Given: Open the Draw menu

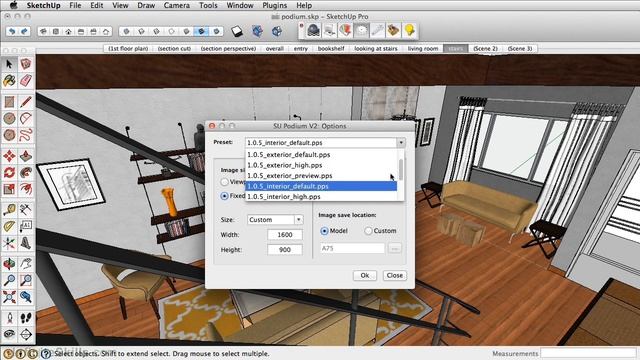Looking at the screenshot, I should click(x=146, y=5).
